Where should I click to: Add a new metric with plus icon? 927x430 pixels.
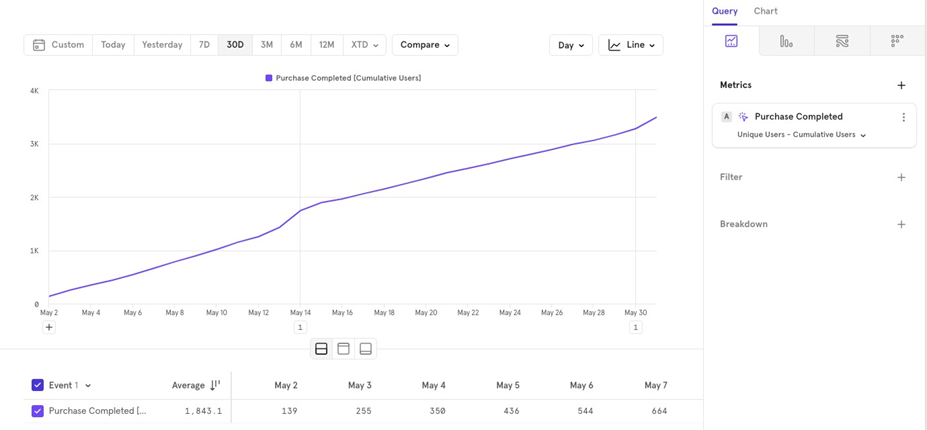tap(901, 86)
